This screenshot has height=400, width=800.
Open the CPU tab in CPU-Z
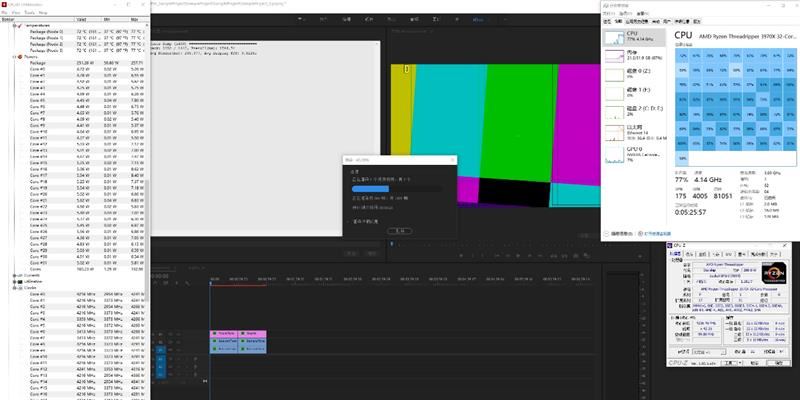(x=676, y=254)
